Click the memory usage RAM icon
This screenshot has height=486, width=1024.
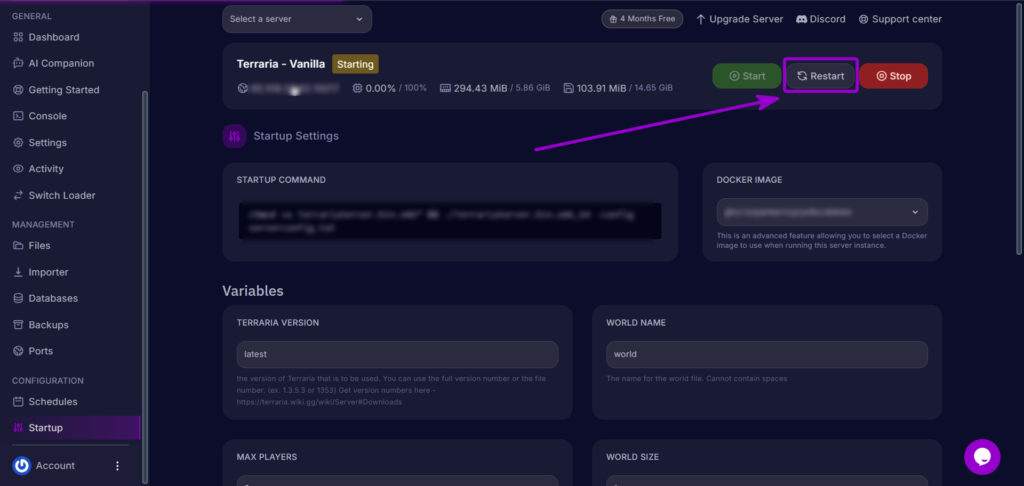point(446,88)
